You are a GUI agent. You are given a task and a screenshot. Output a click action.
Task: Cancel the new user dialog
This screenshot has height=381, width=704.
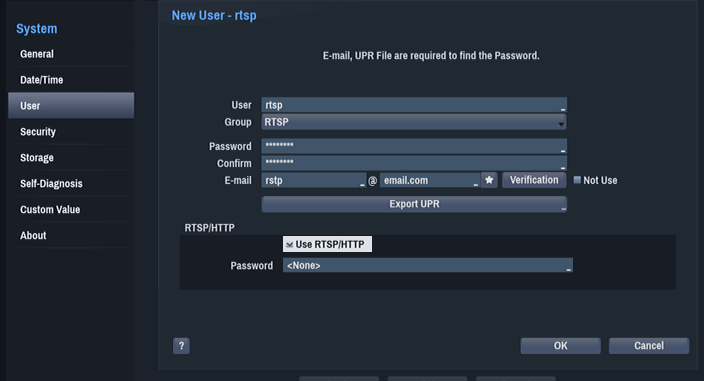[x=649, y=346]
